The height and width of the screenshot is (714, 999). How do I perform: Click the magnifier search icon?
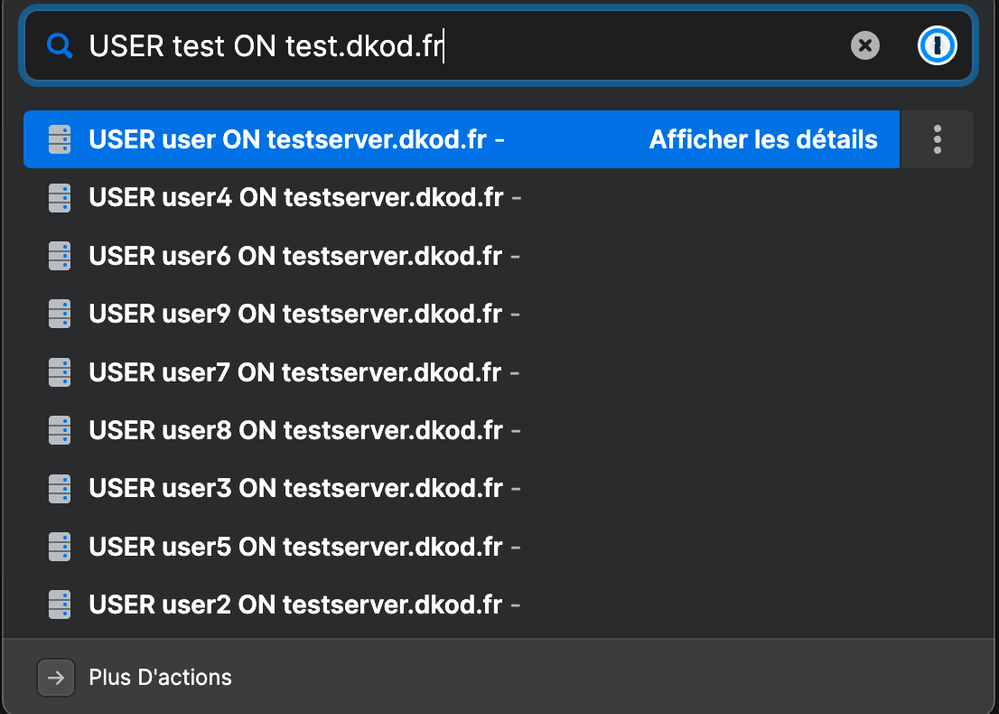pos(59,46)
